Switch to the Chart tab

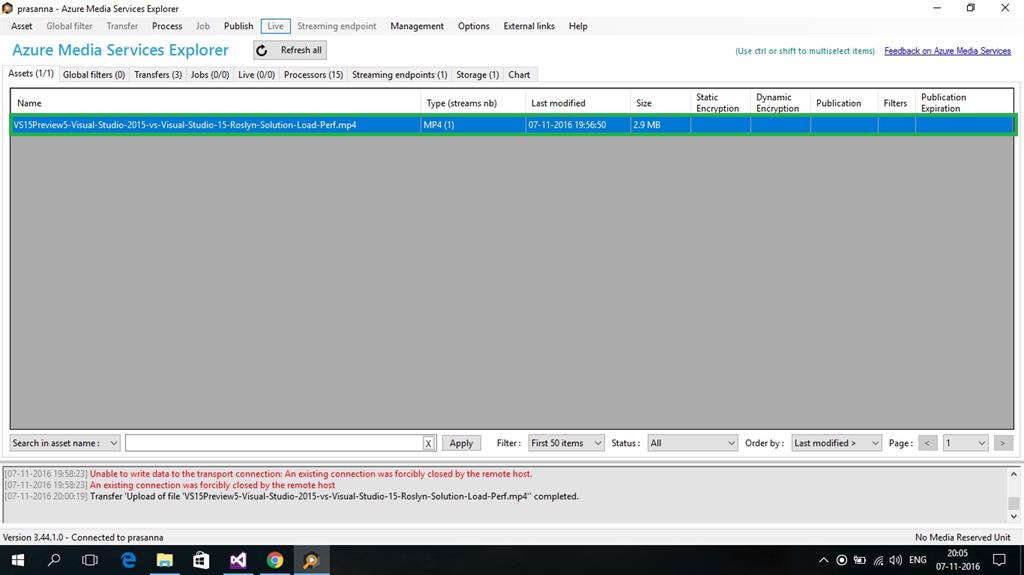(519, 74)
